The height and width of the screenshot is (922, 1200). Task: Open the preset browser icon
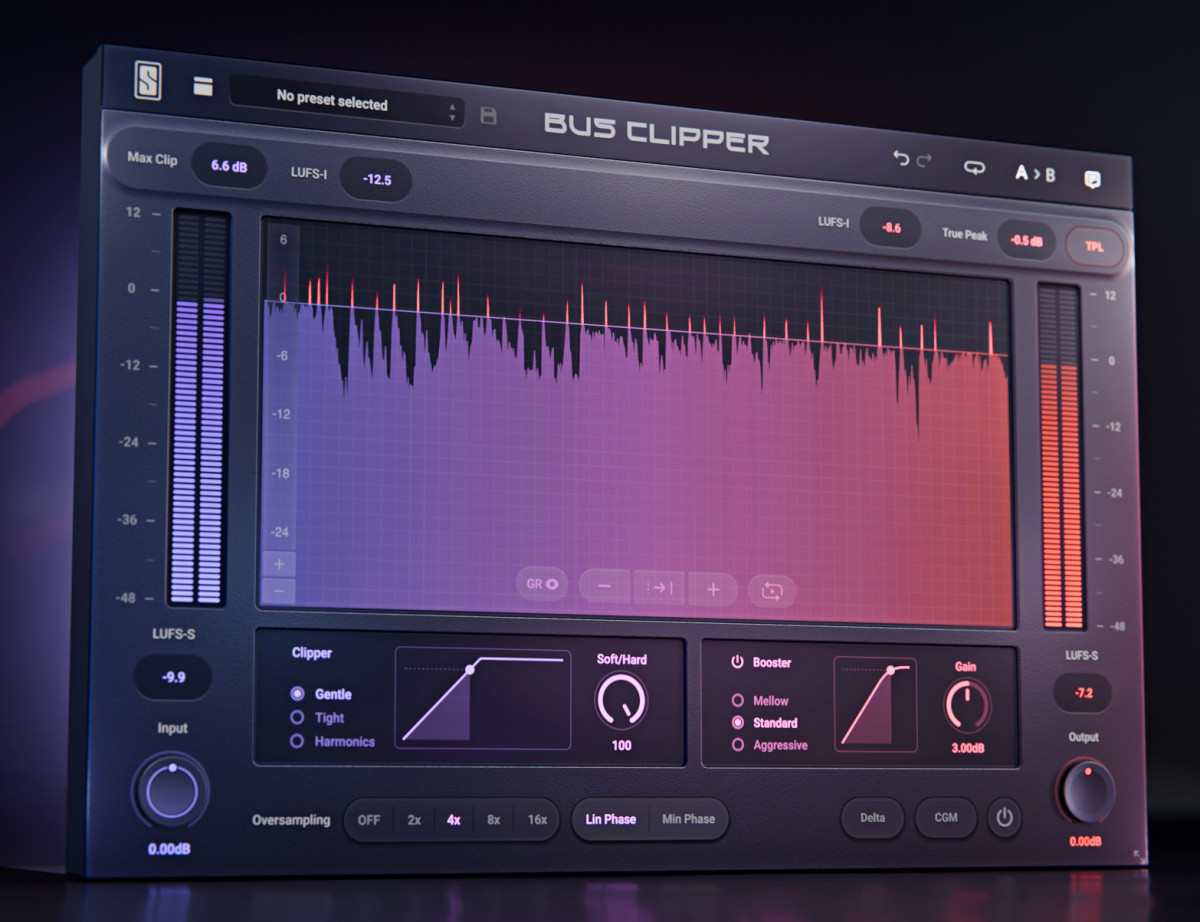(203, 87)
